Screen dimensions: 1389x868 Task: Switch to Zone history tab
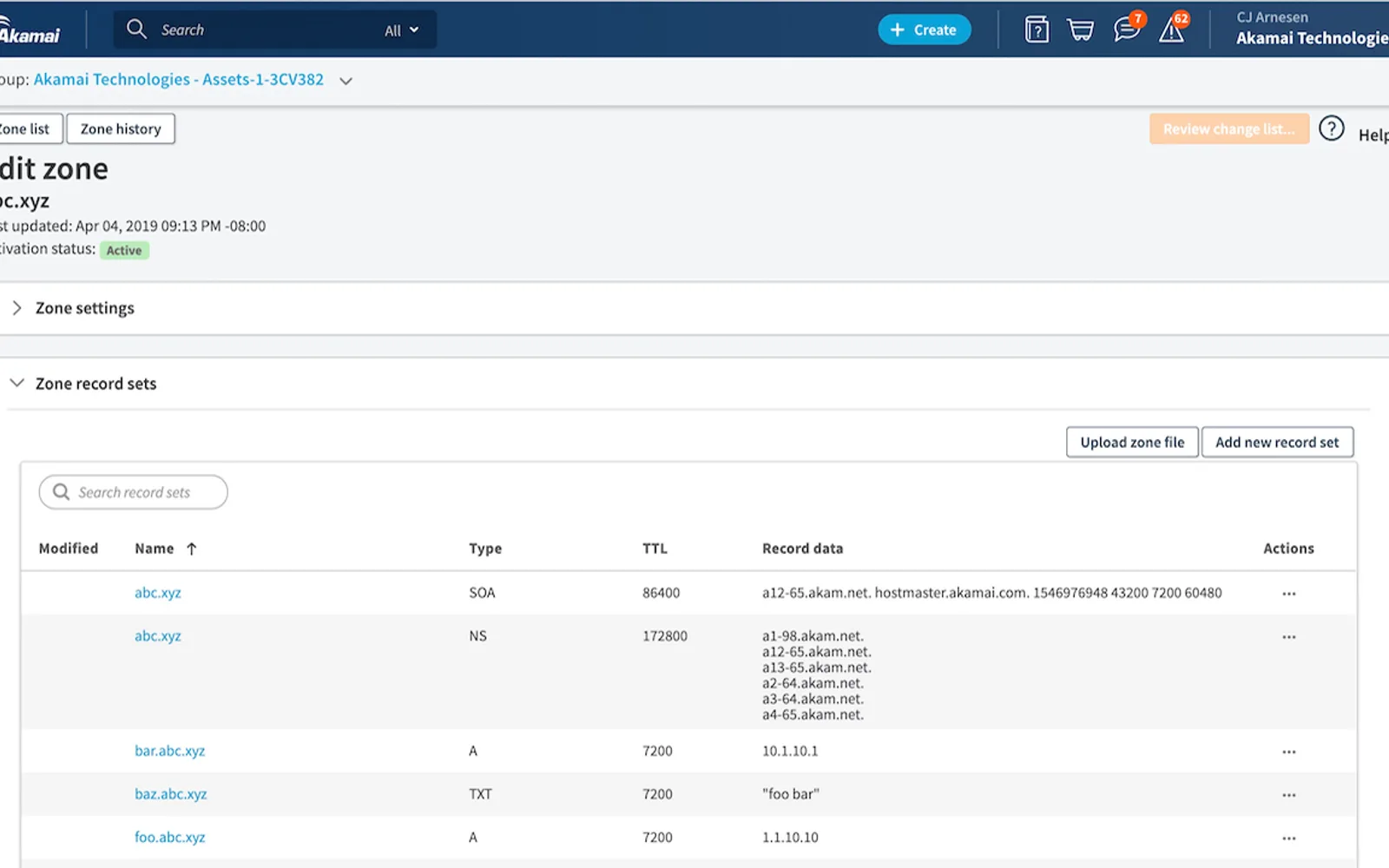121,128
